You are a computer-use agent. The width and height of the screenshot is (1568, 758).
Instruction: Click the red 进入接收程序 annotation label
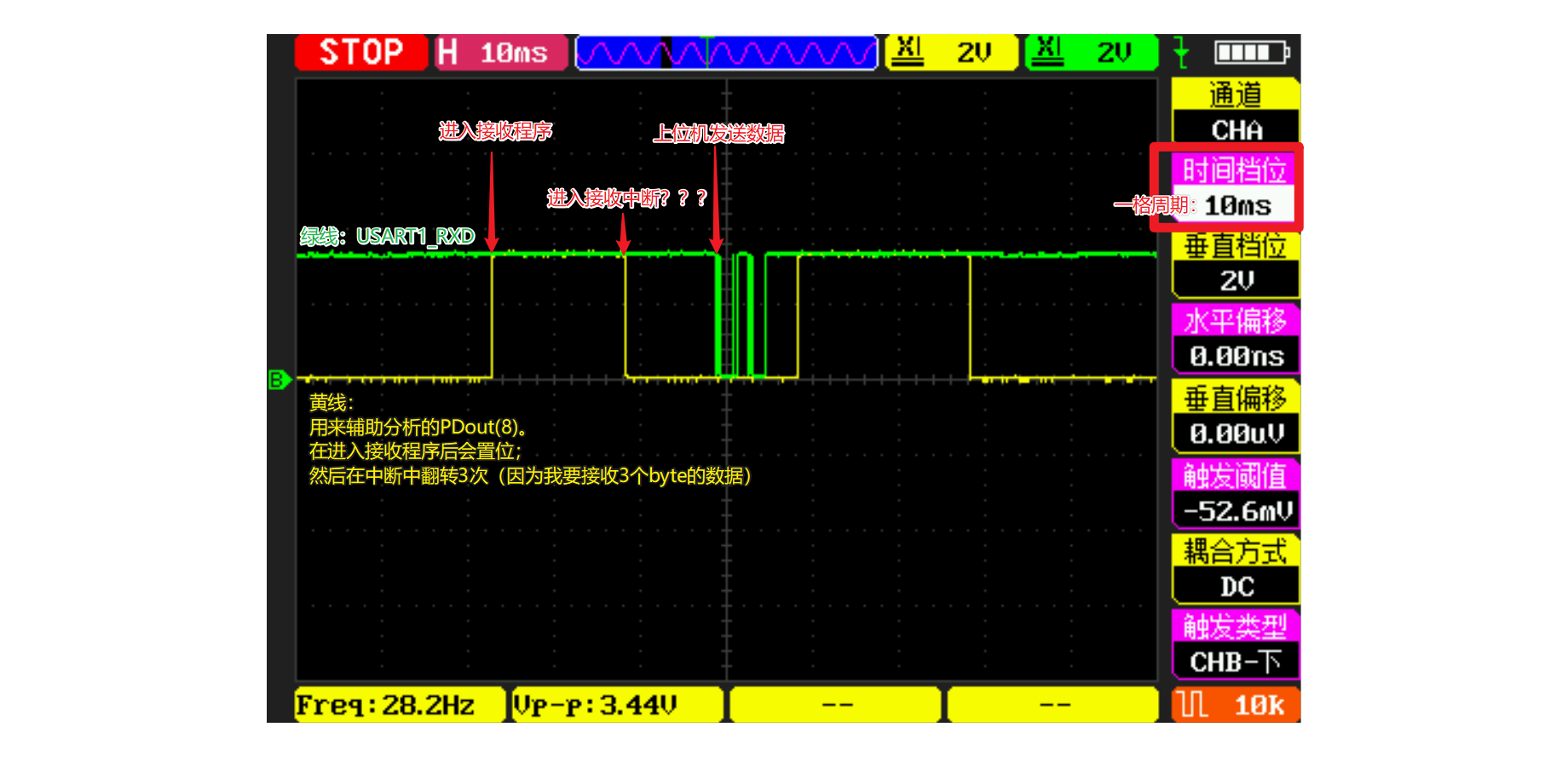495,131
